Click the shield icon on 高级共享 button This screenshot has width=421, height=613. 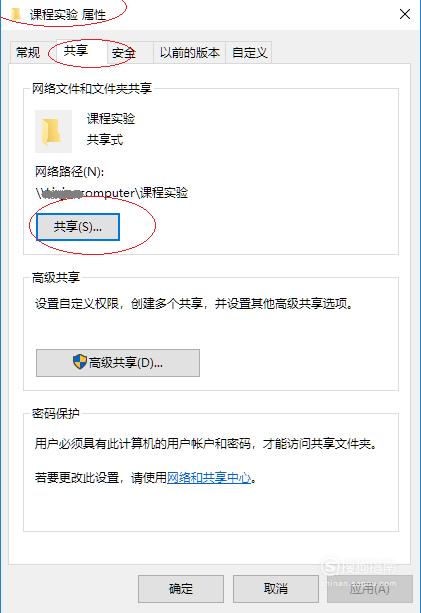tap(80, 362)
